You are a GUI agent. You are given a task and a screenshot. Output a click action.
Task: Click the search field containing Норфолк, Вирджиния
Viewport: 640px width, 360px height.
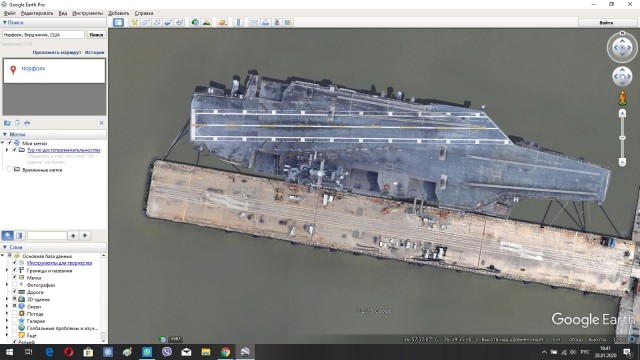click(x=43, y=35)
